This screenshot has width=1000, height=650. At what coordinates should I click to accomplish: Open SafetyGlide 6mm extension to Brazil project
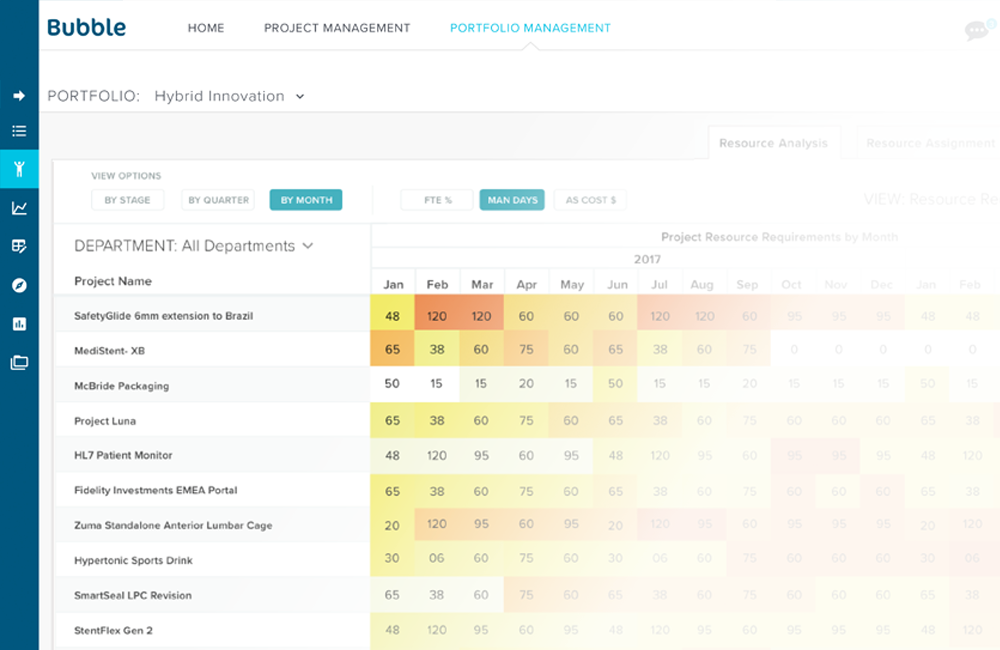click(x=163, y=316)
